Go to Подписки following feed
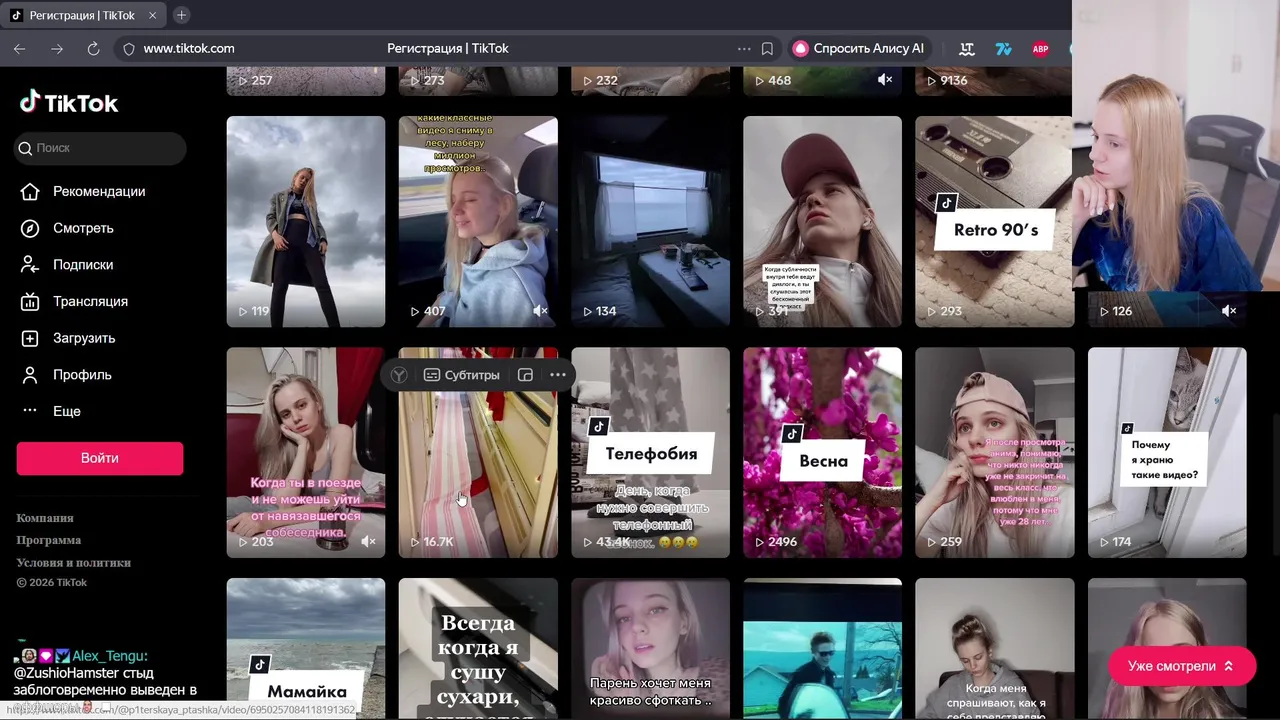1280x720 pixels. (68, 265)
